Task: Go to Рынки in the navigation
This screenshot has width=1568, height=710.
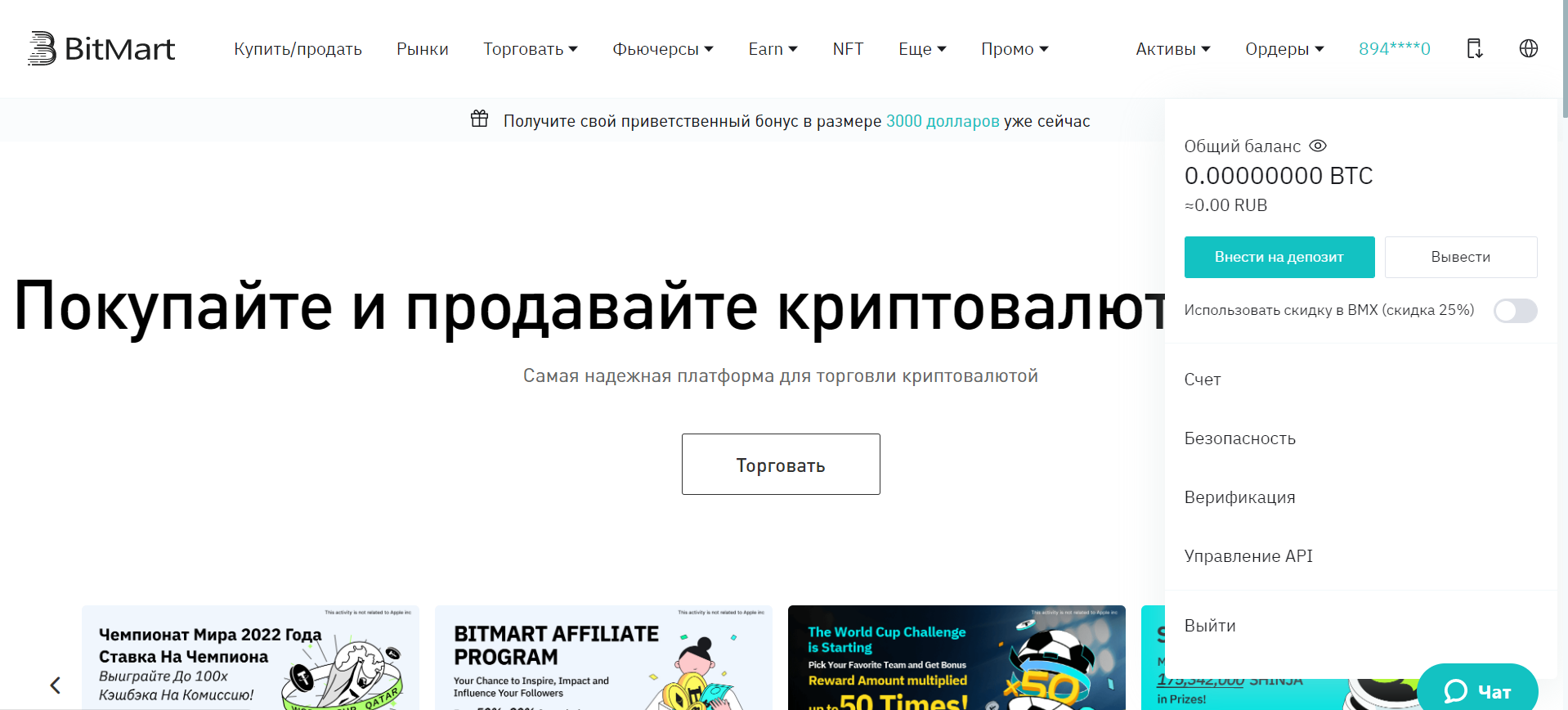Action: coord(423,49)
